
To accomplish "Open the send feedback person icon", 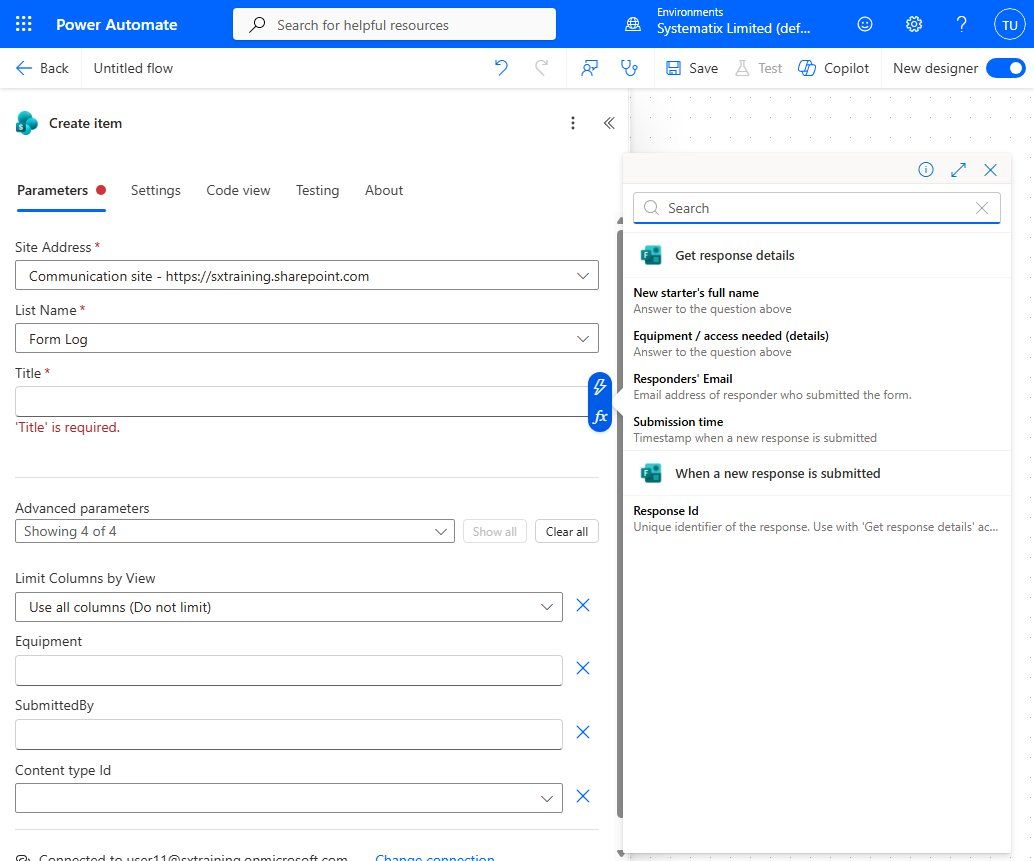I will (x=590, y=68).
